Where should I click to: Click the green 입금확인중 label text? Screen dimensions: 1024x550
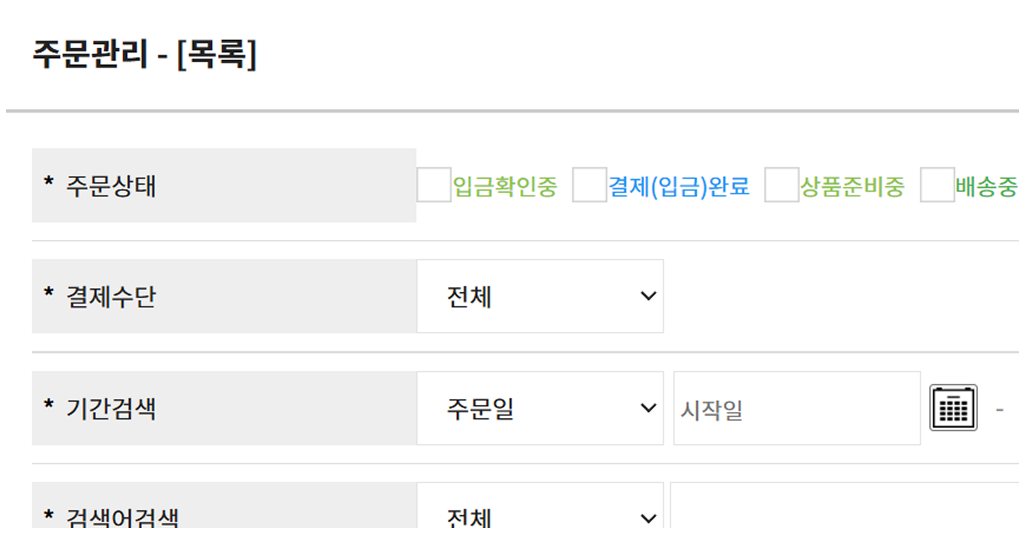pyautogui.click(x=505, y=186)
